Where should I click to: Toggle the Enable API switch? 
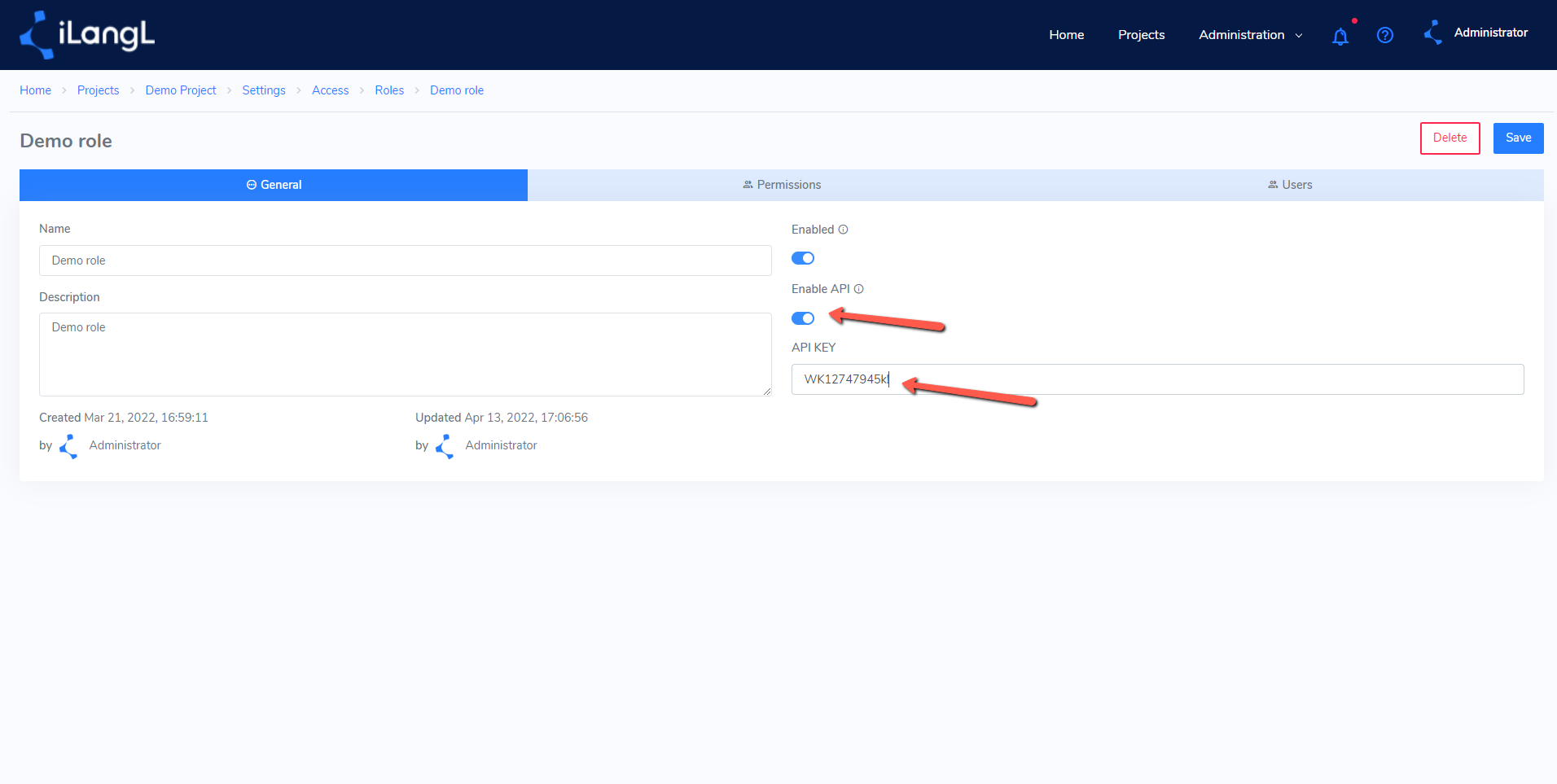[x=803, y=318]
